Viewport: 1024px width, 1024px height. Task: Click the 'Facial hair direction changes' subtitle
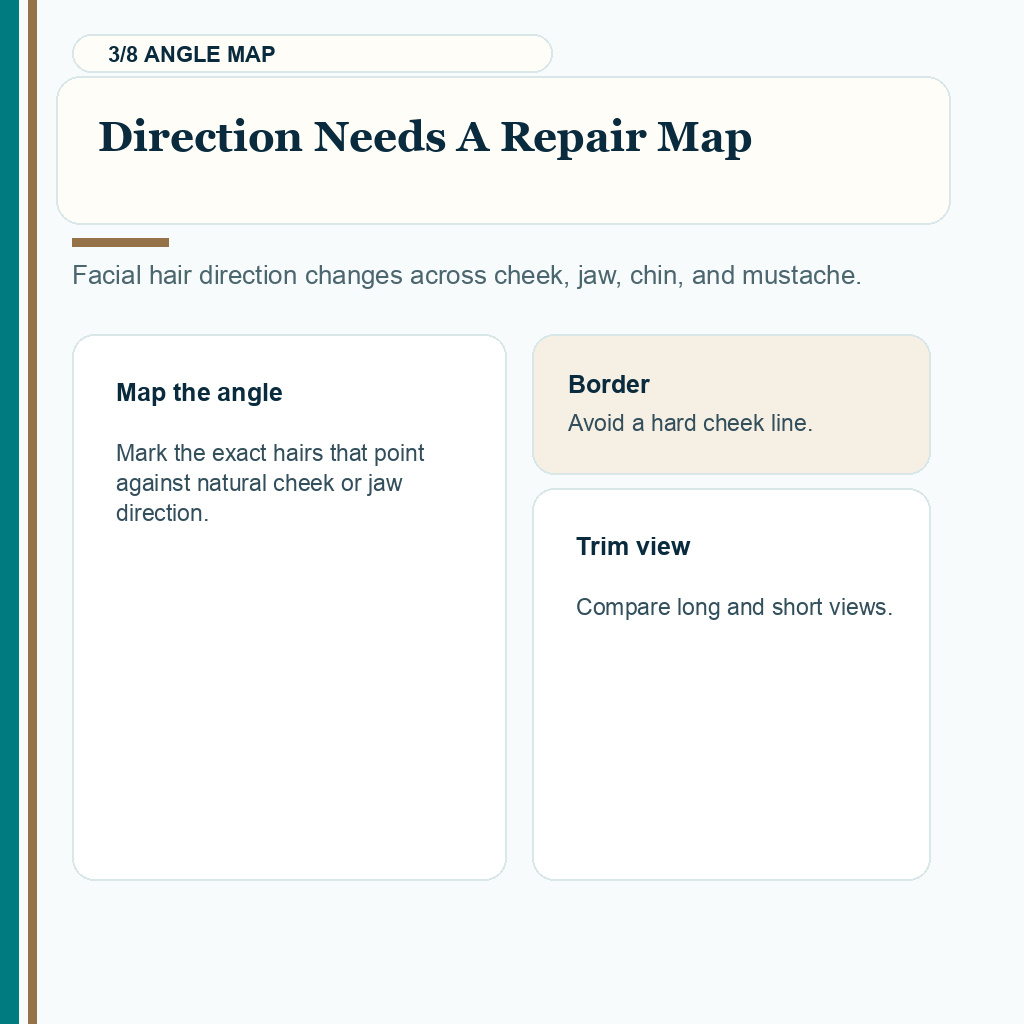[467, 276]
